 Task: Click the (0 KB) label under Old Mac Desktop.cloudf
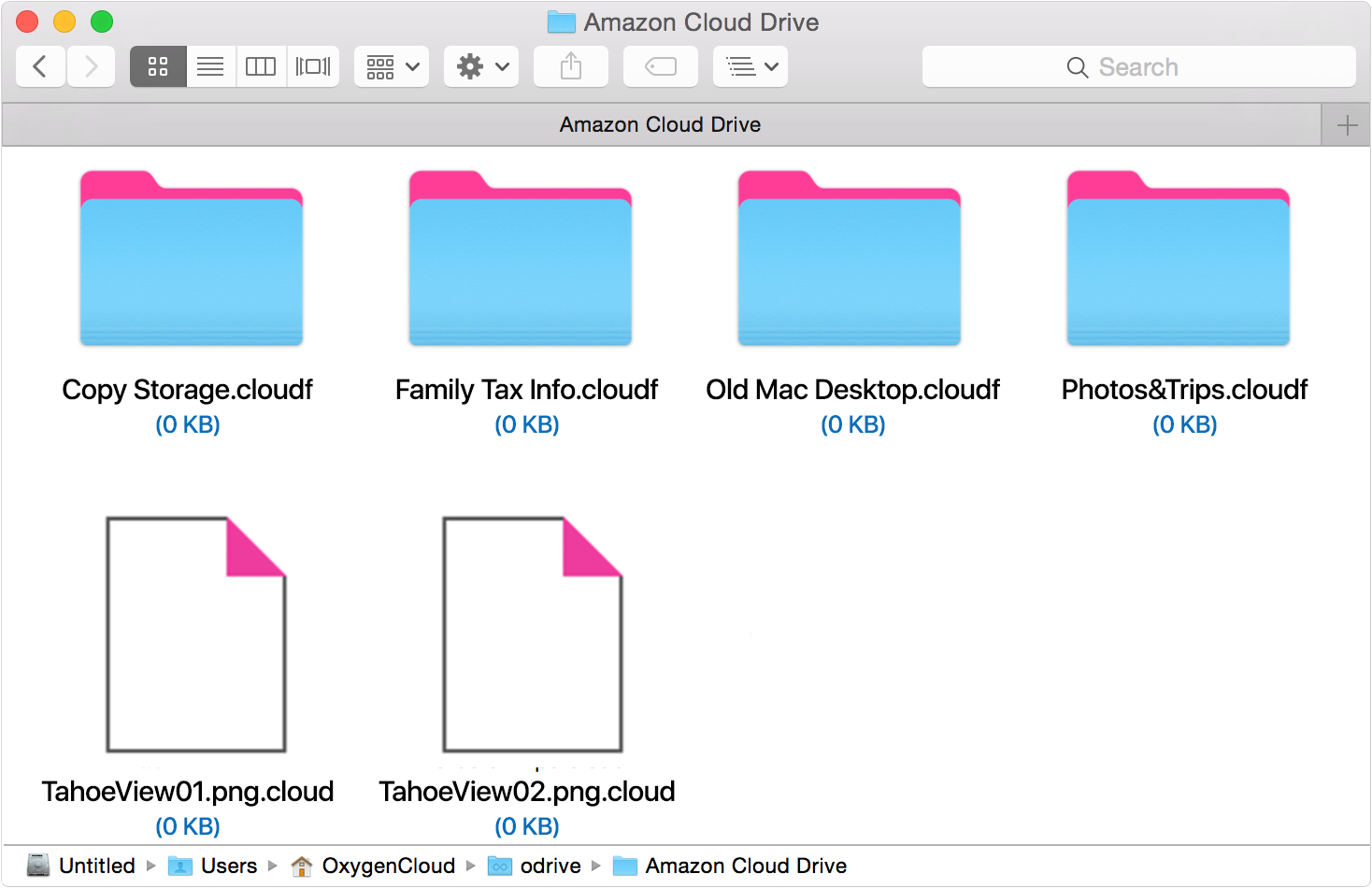click(853, 424)
